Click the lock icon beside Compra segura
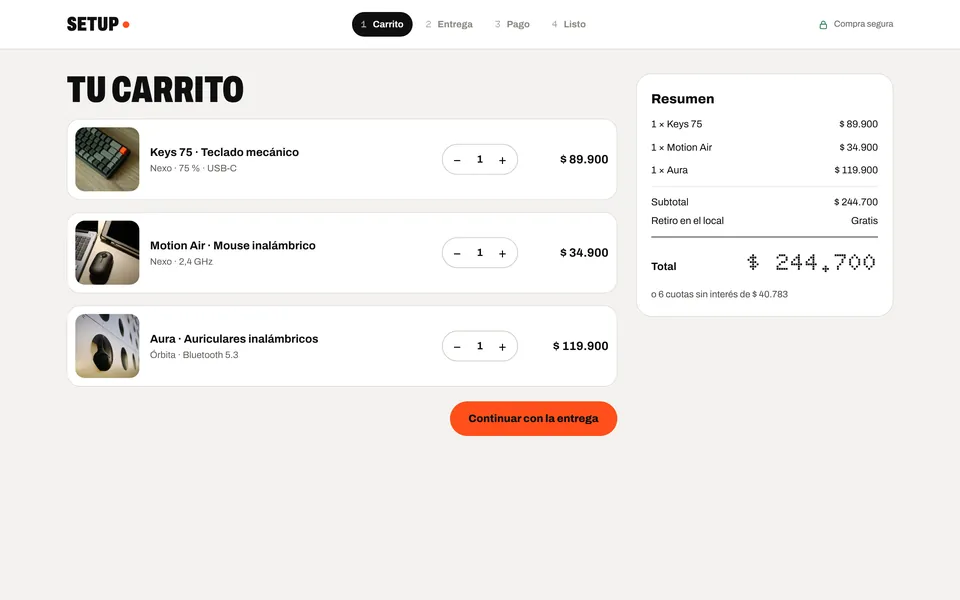Screen dimensions: 960x600 823,24
